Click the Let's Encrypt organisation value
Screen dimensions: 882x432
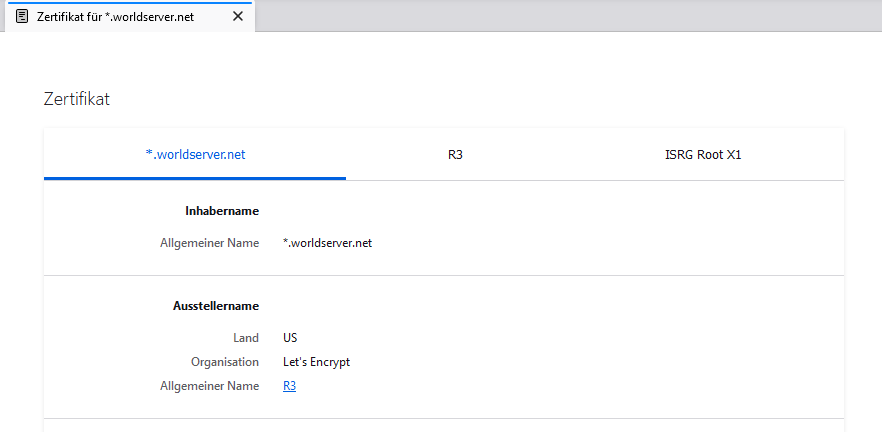[317, 362]
